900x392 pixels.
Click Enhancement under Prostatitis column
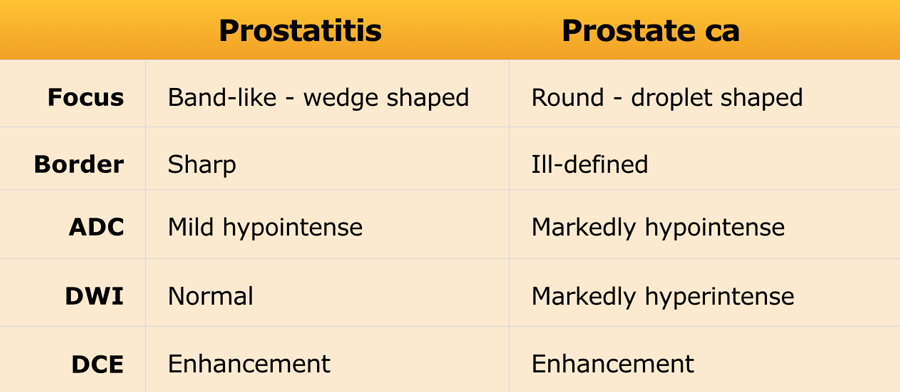pos(249,364)
